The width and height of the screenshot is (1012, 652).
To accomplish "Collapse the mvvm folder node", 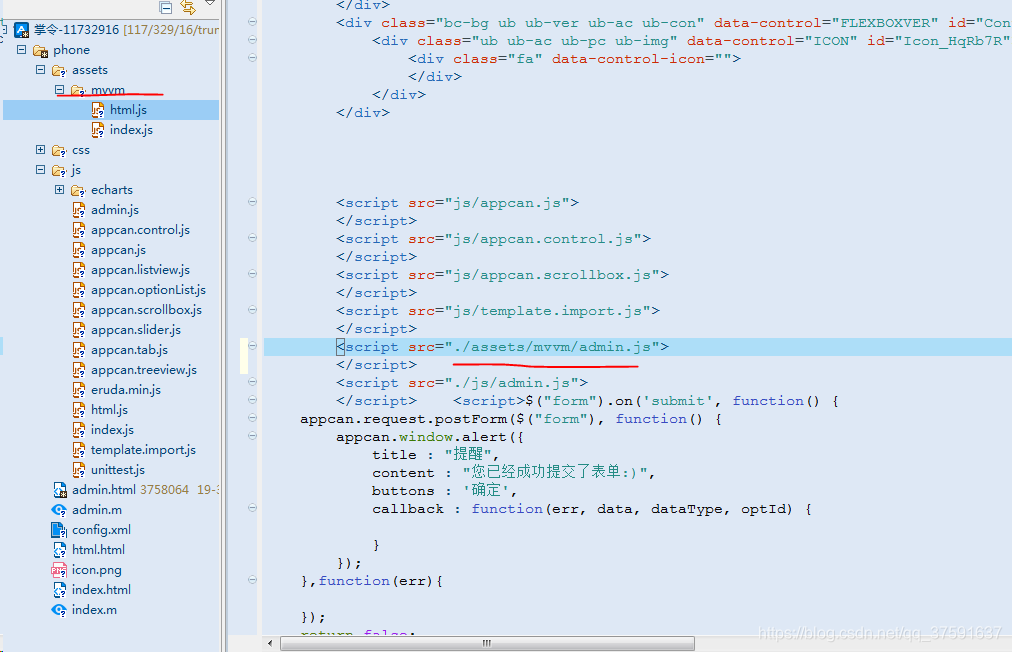I will (x=59, y=90).
